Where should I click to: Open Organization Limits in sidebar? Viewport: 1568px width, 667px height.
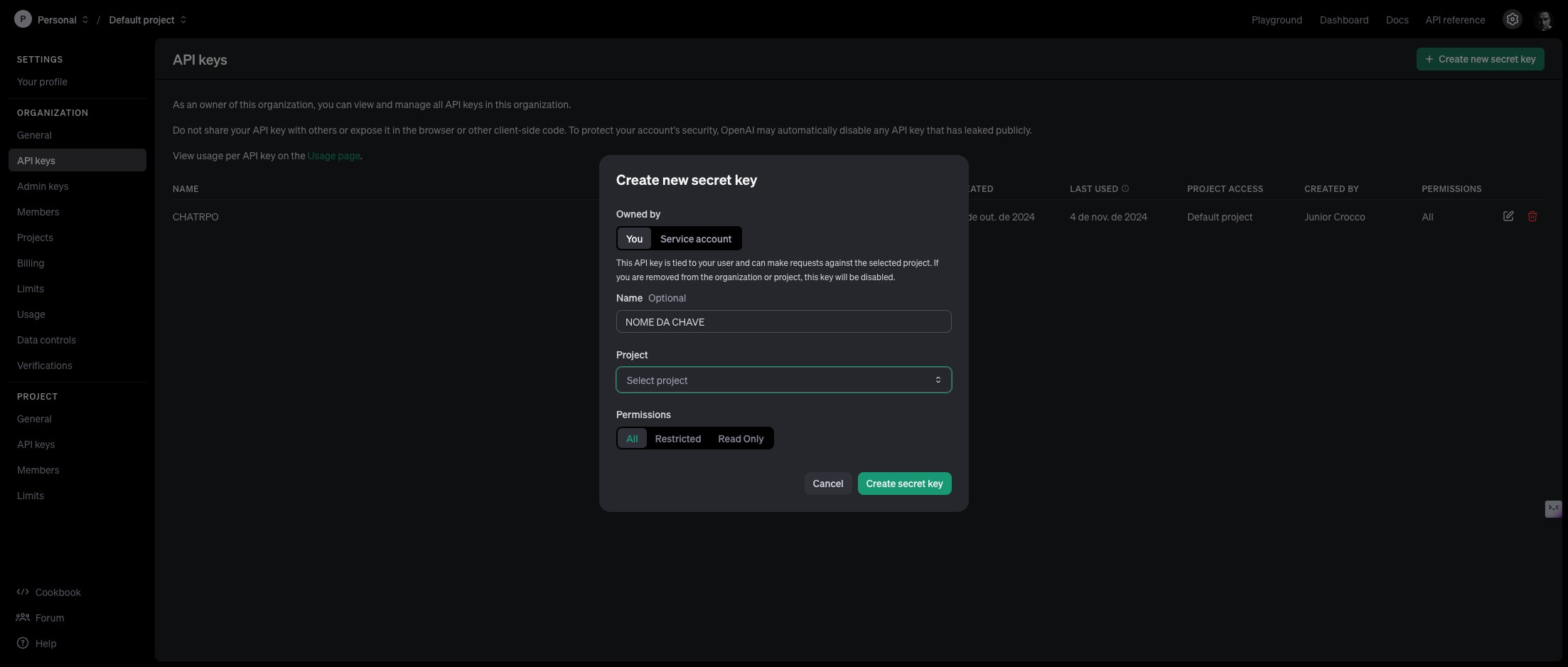click(77, 289)
